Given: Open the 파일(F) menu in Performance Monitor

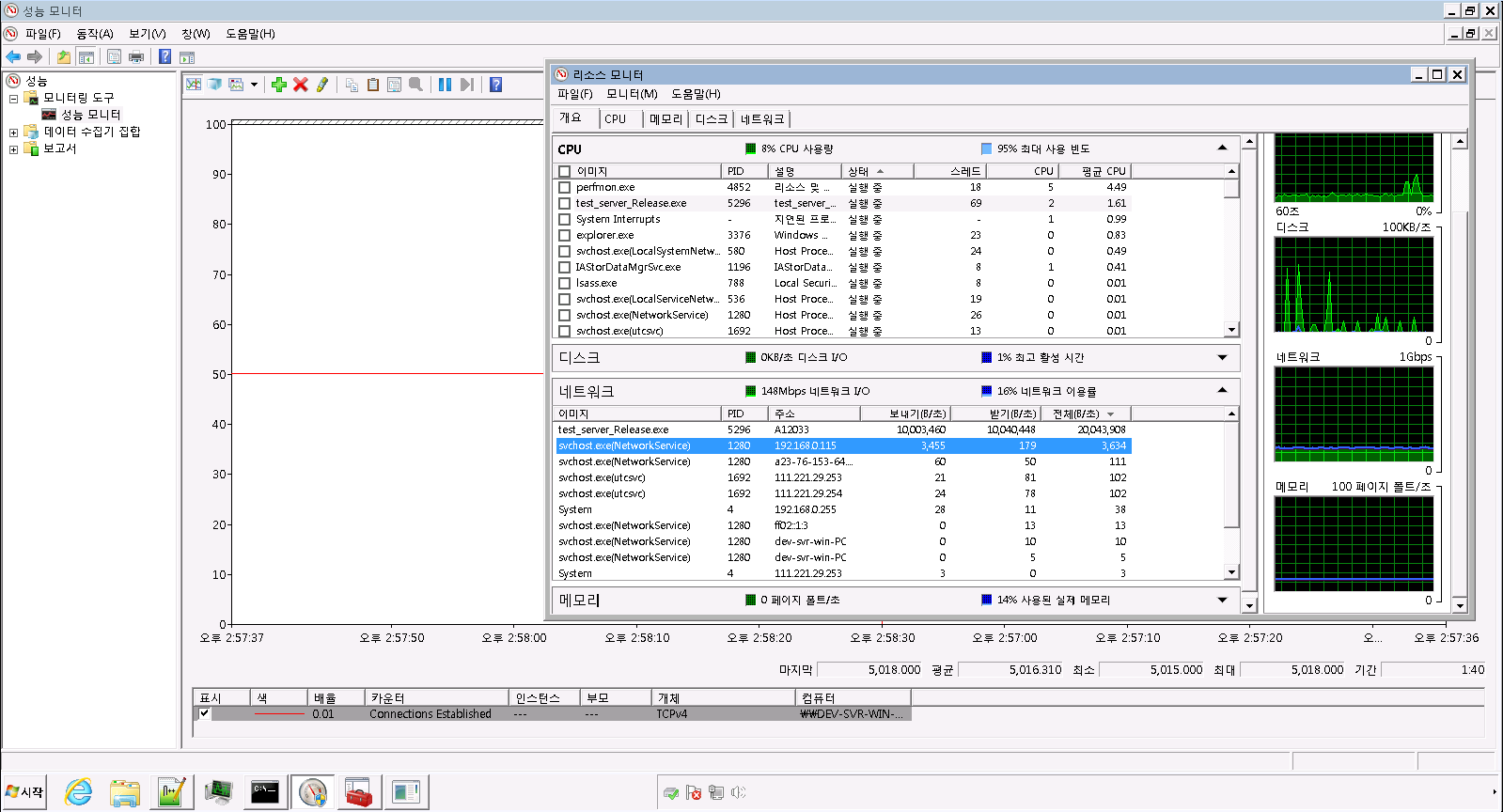Looking at the screenshot, I should point(42,33).
